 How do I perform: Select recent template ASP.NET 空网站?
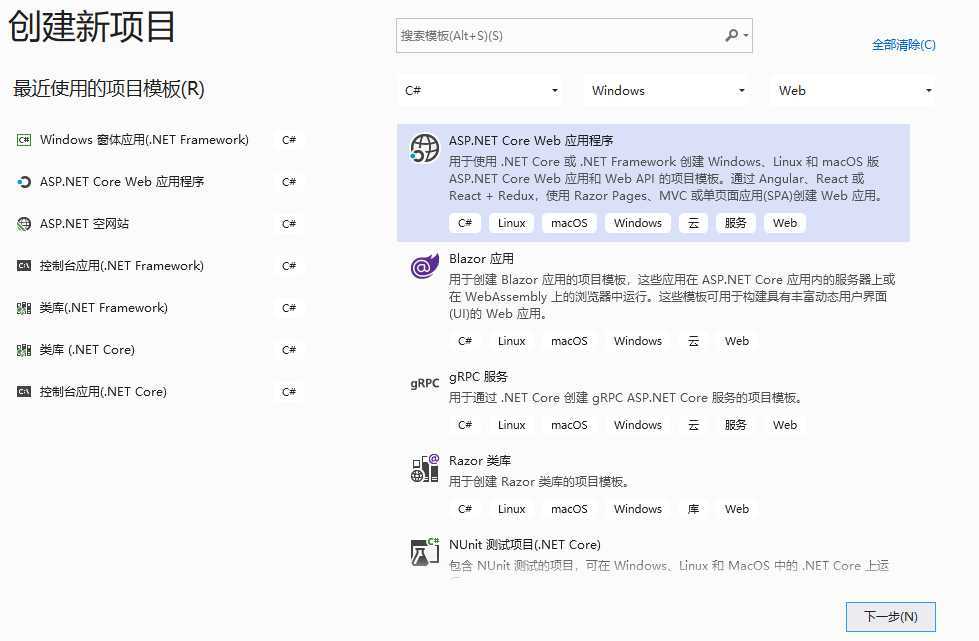point(84,223)
